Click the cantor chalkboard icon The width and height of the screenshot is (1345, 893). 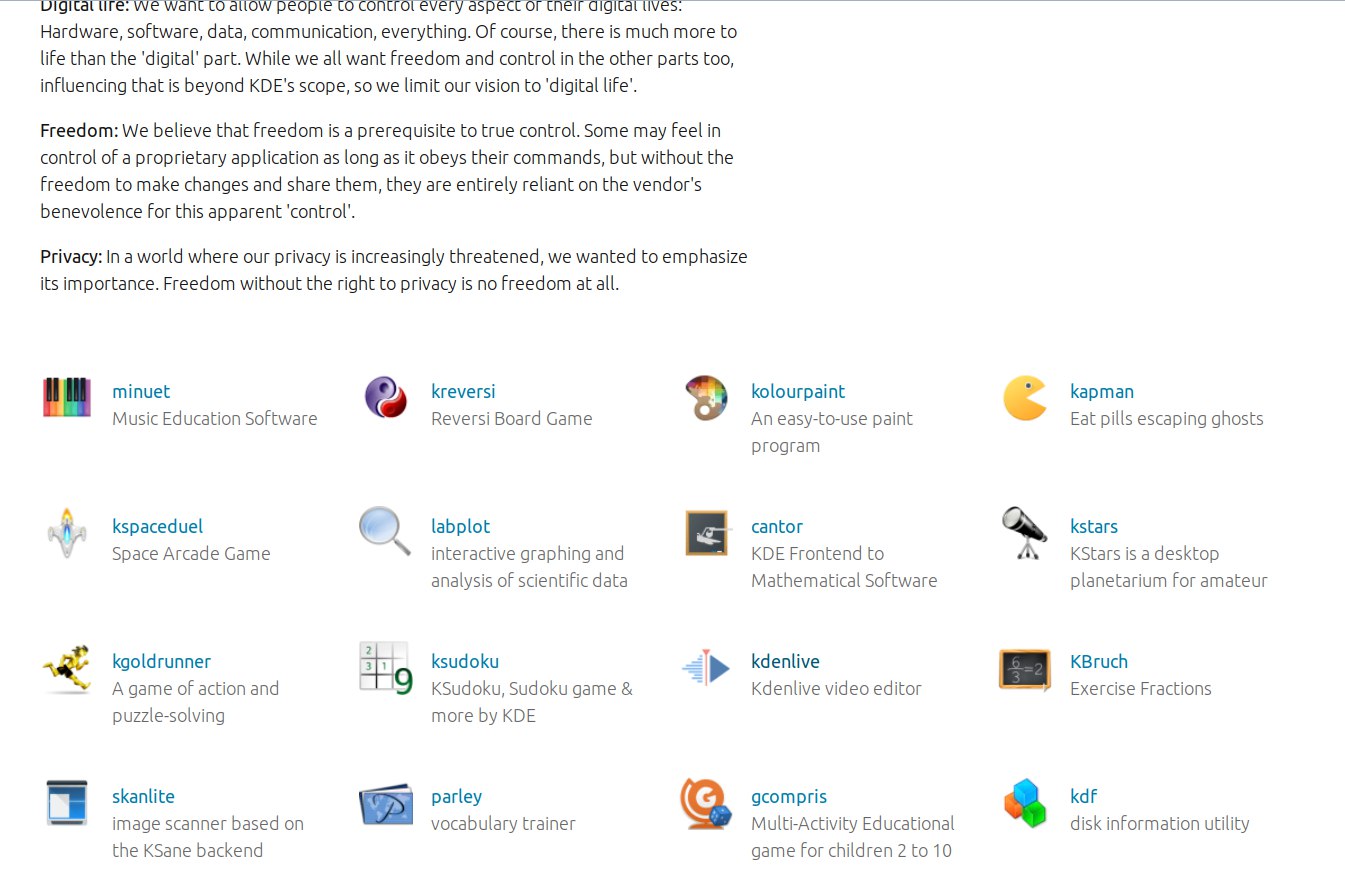pos(706,533)
